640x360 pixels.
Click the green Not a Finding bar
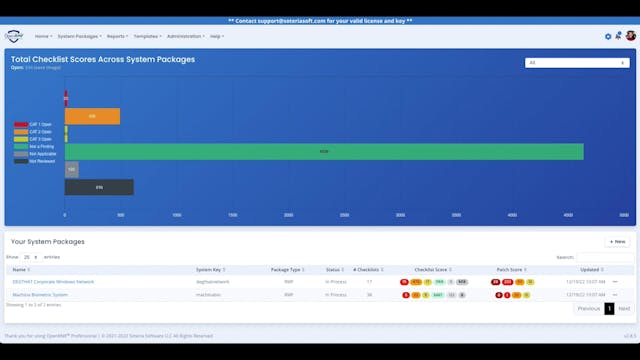click(324, 151)
